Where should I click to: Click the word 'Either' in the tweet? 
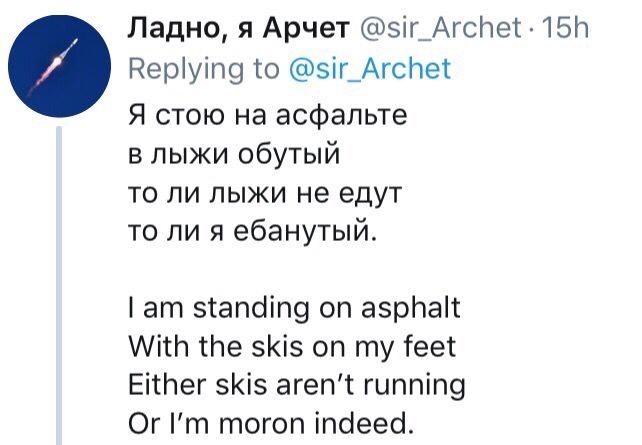click(160, 385)
